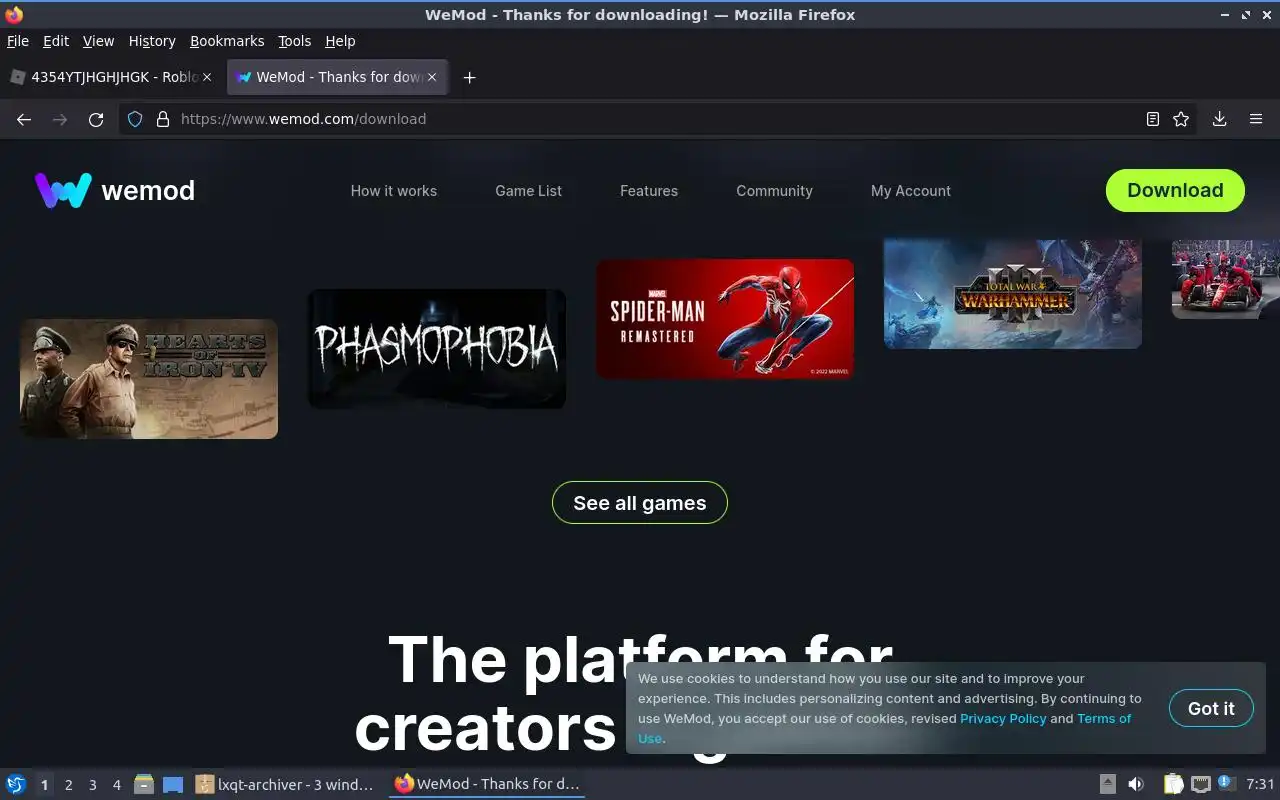Select the Total War Warhammer III card
Screen dimensions: 1280x800
pyautogui.click(x=1013, y=294)
